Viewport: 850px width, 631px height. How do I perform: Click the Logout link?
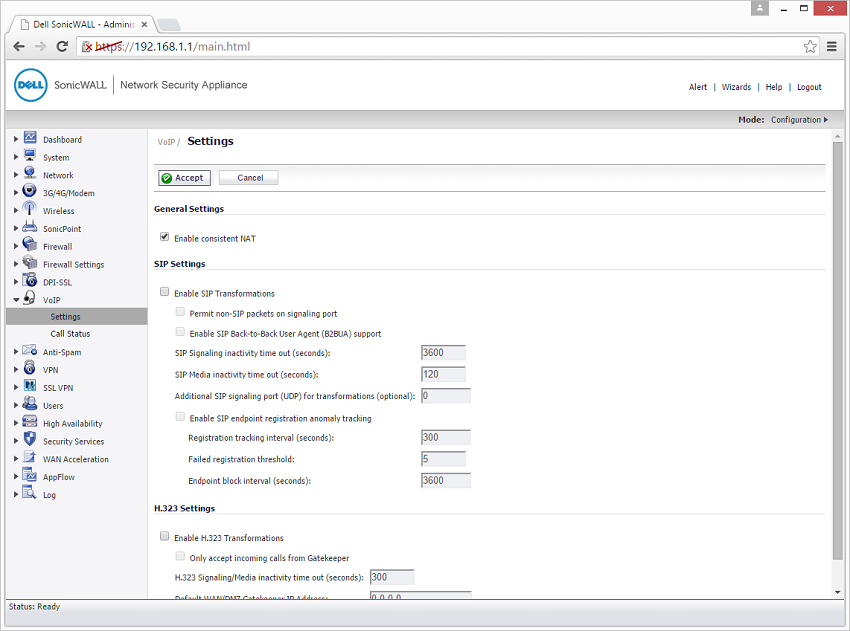tap(809, 87)
